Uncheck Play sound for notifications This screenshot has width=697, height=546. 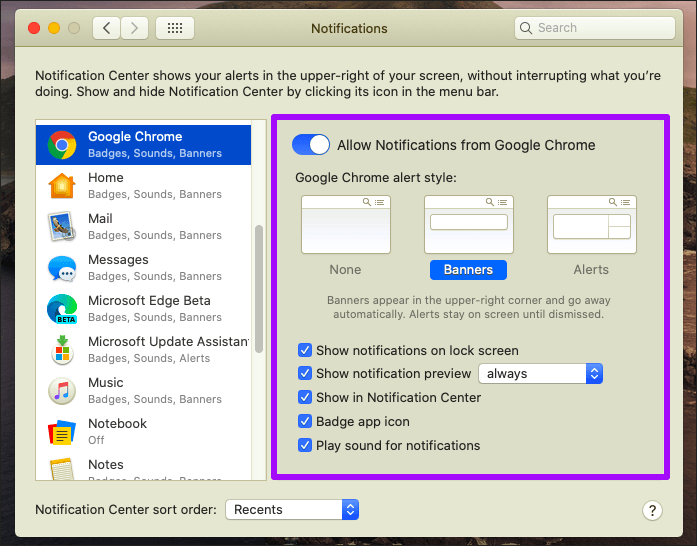(305, 445)
